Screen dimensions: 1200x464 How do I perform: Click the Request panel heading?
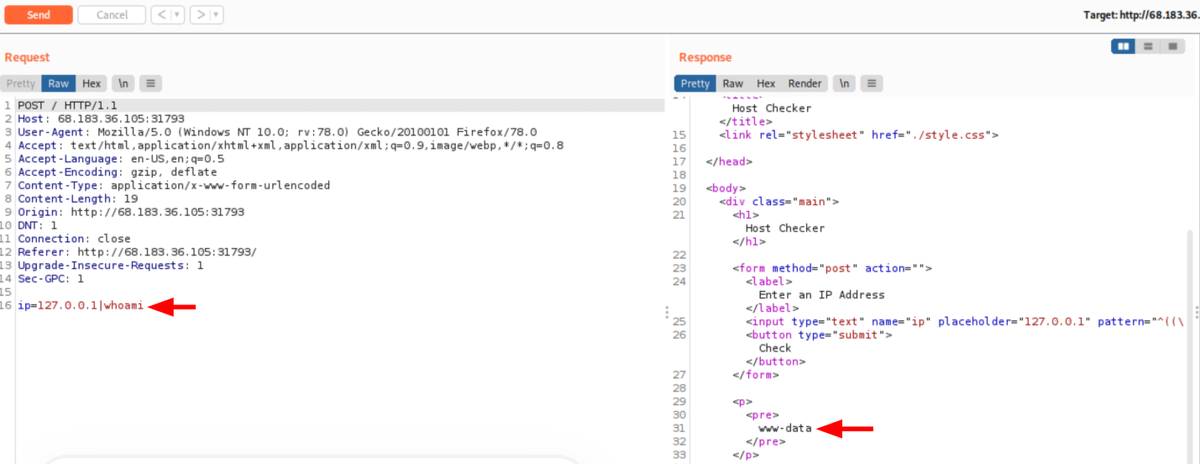click(27, 57)
